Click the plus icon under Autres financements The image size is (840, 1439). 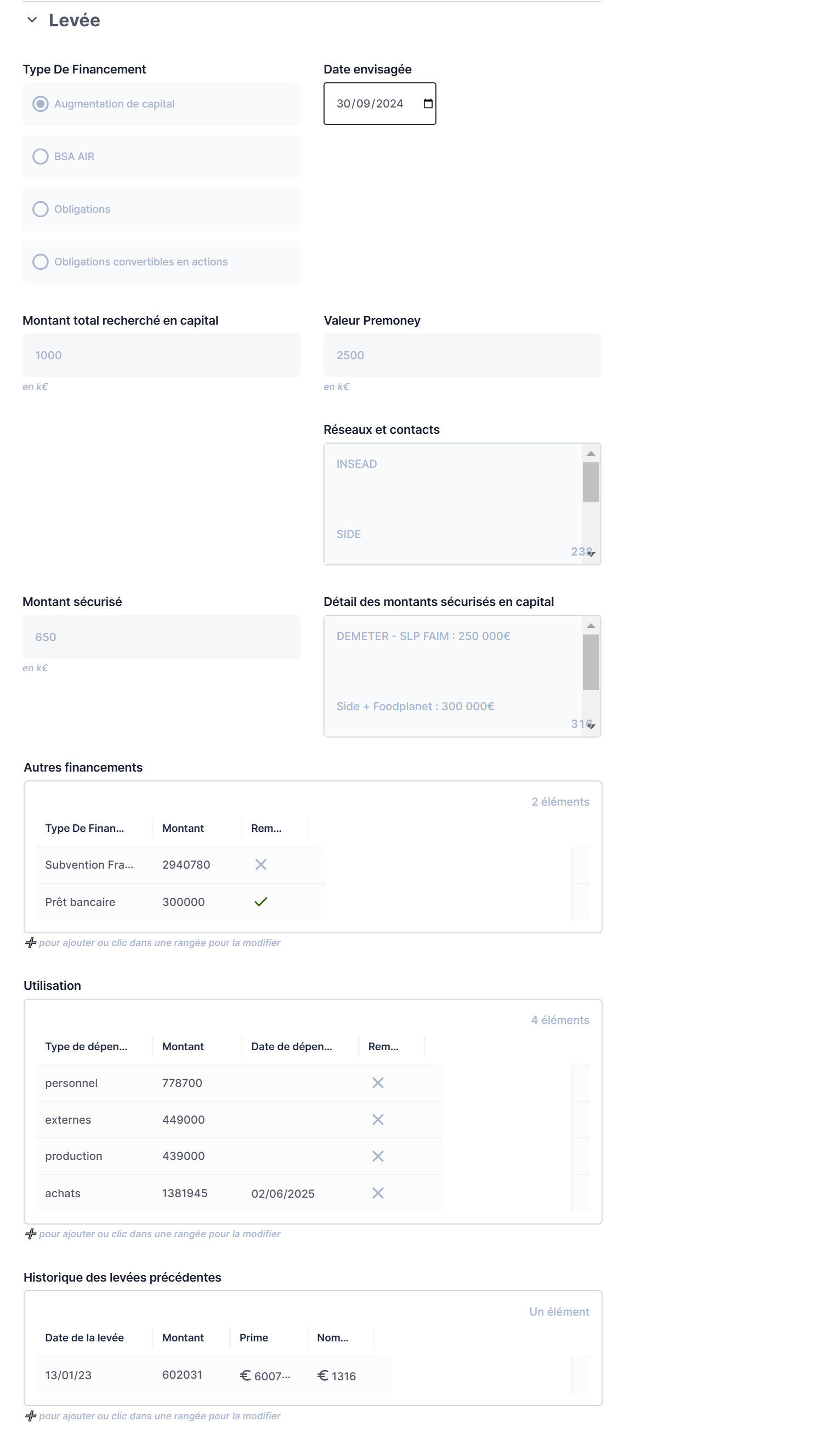tap(31, 943)
